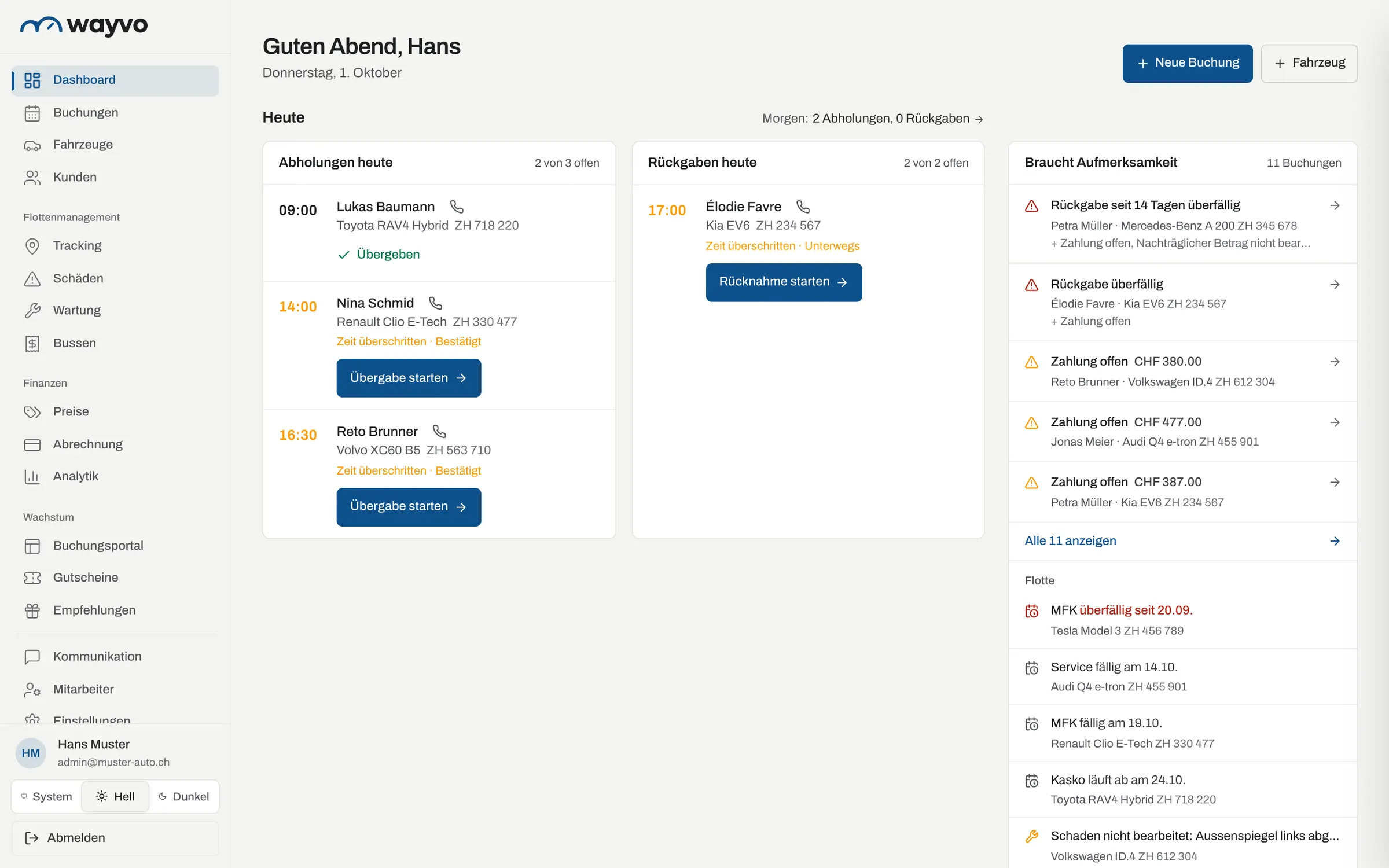Call Lukas Baumann via phone icon
The height and width of the screenshot is (868, 1389).
coord(457,207)
